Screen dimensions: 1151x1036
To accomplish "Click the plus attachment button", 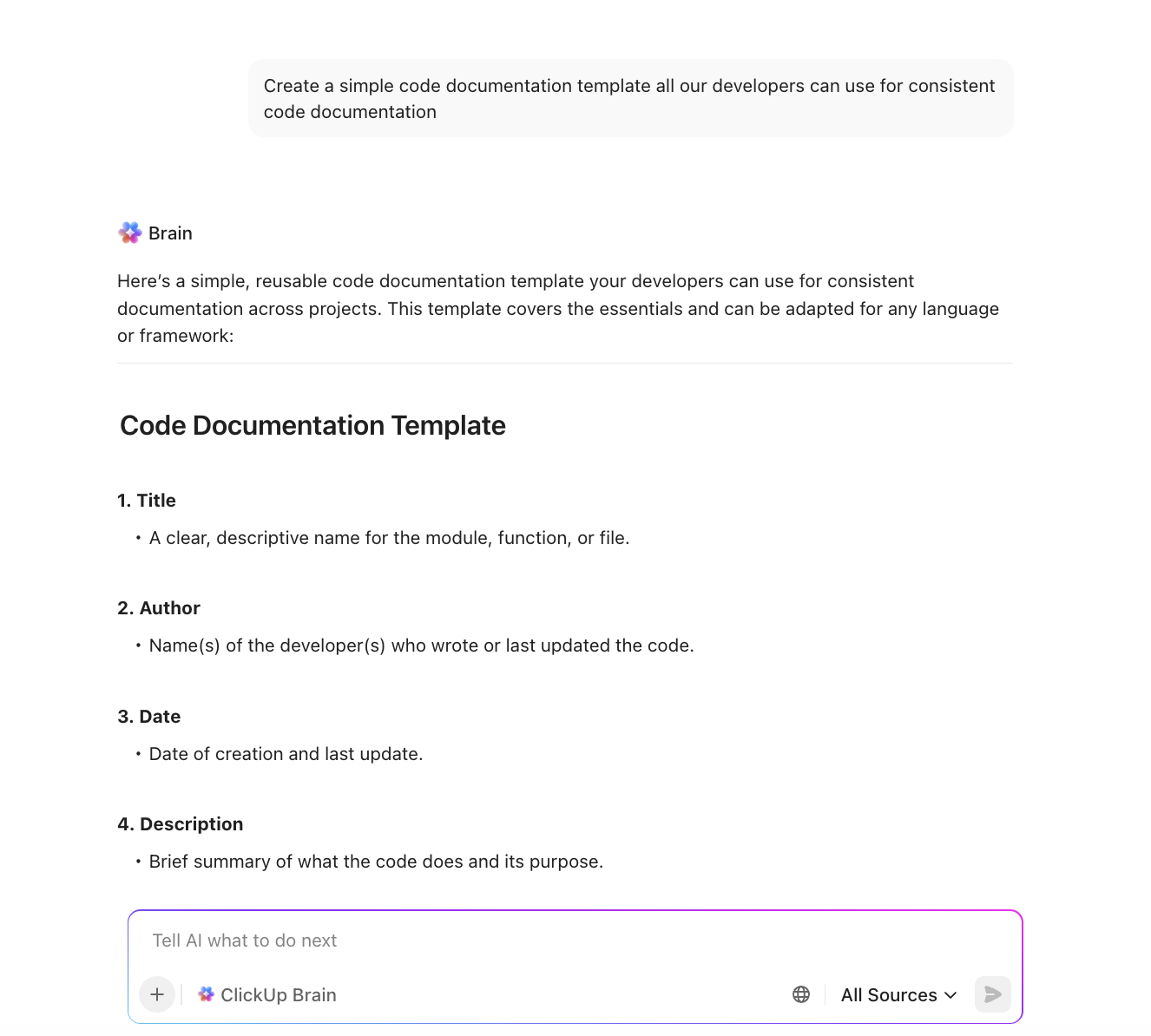I will [x=157, y=994].
